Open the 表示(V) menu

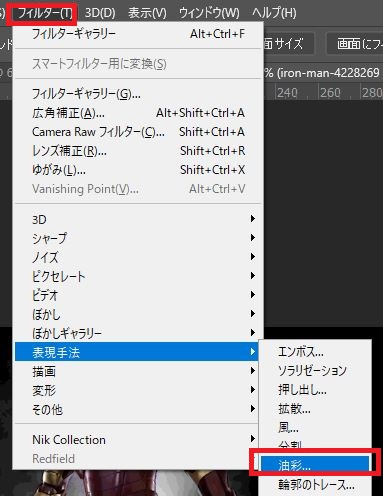(x=147, y=13)
